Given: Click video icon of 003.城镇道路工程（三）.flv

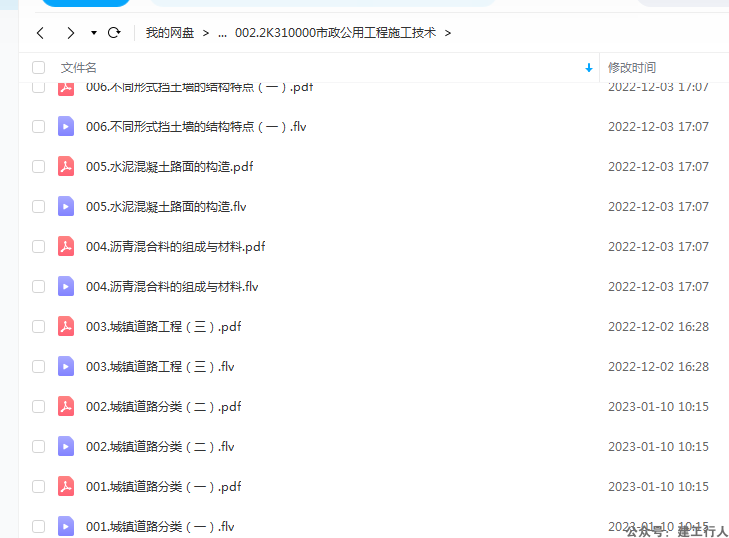Looking at the screenshot, I should pos(66,366).
